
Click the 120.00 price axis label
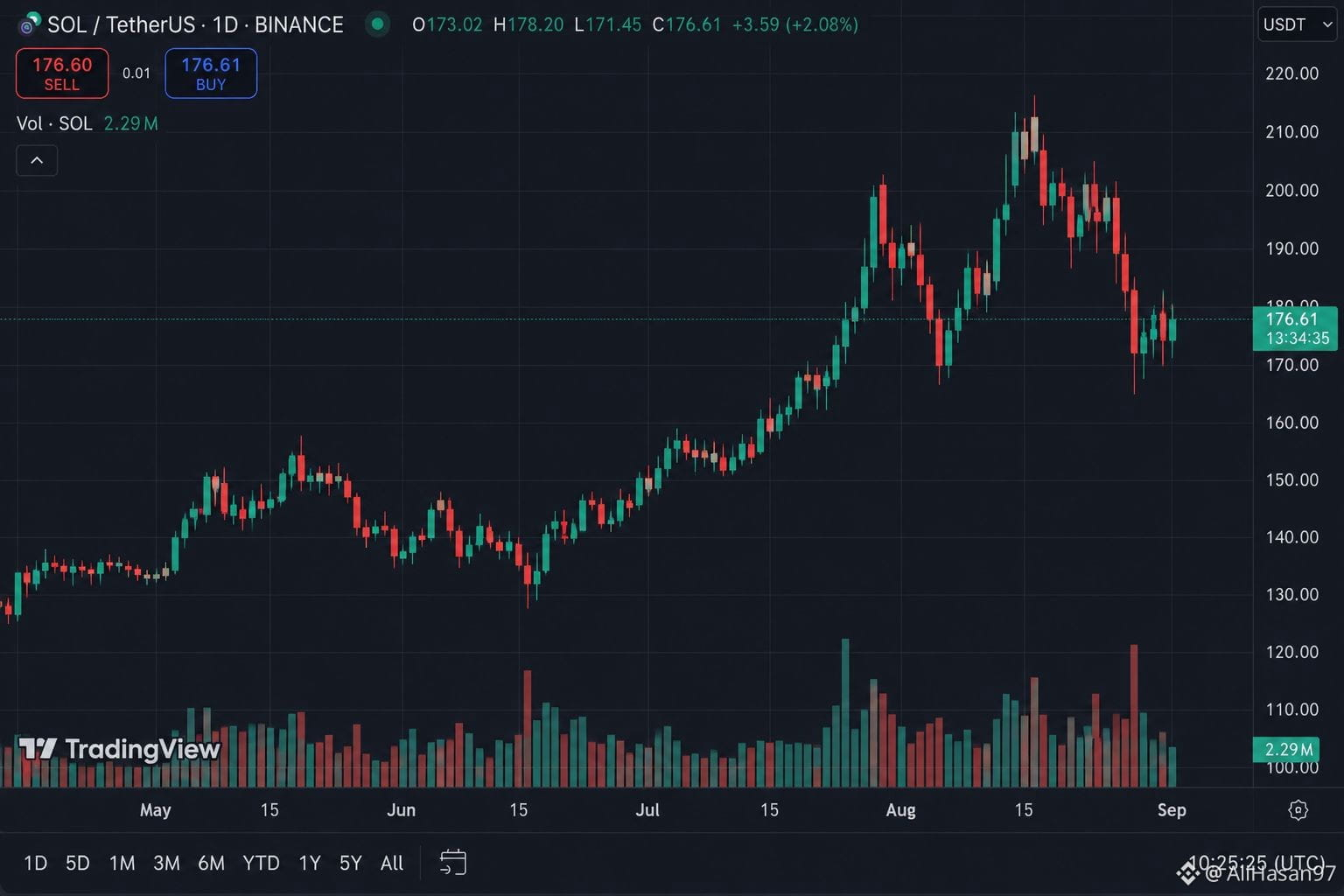coord(1291,652)
